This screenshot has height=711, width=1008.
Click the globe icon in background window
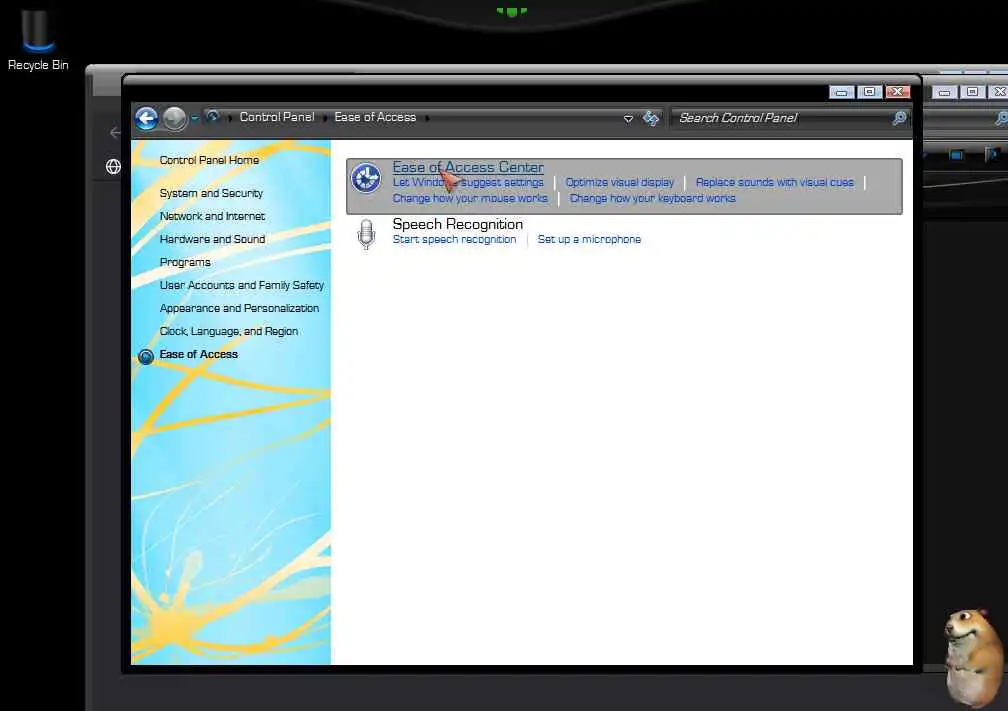pyautogui.click(x=113, y=167)
